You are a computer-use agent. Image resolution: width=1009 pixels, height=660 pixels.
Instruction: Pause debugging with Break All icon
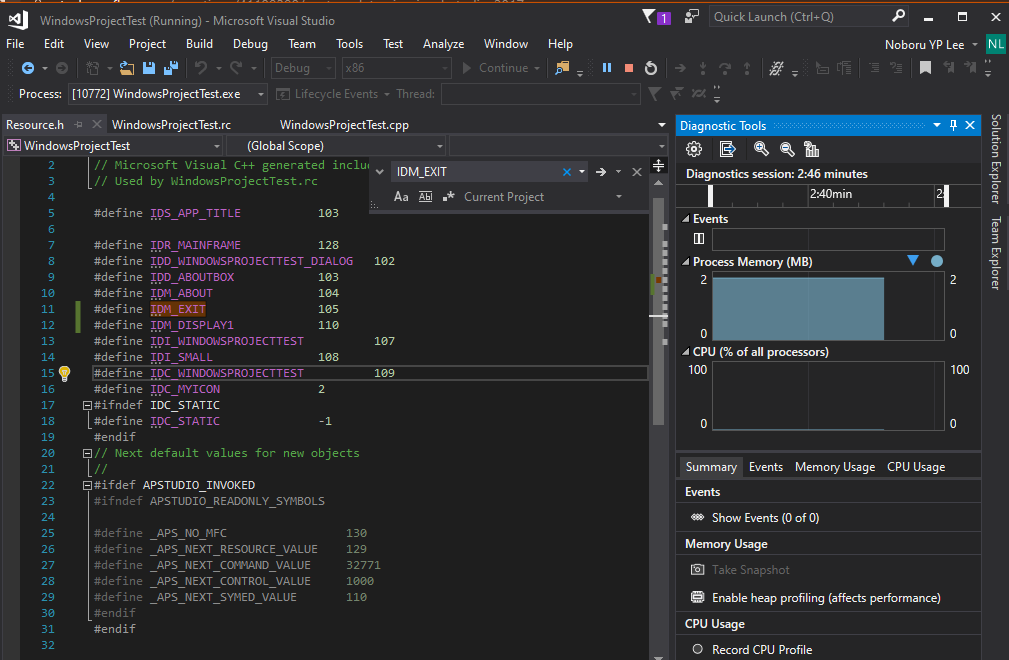click(x=606, y=68)
